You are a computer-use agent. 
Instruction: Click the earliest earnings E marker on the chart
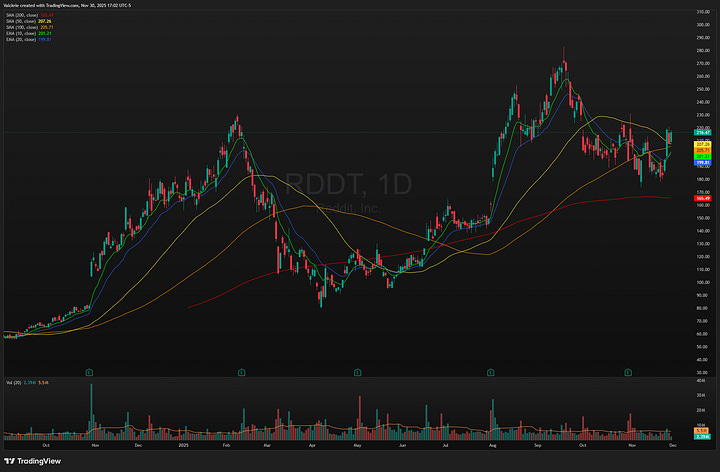[x=90, y=372]
